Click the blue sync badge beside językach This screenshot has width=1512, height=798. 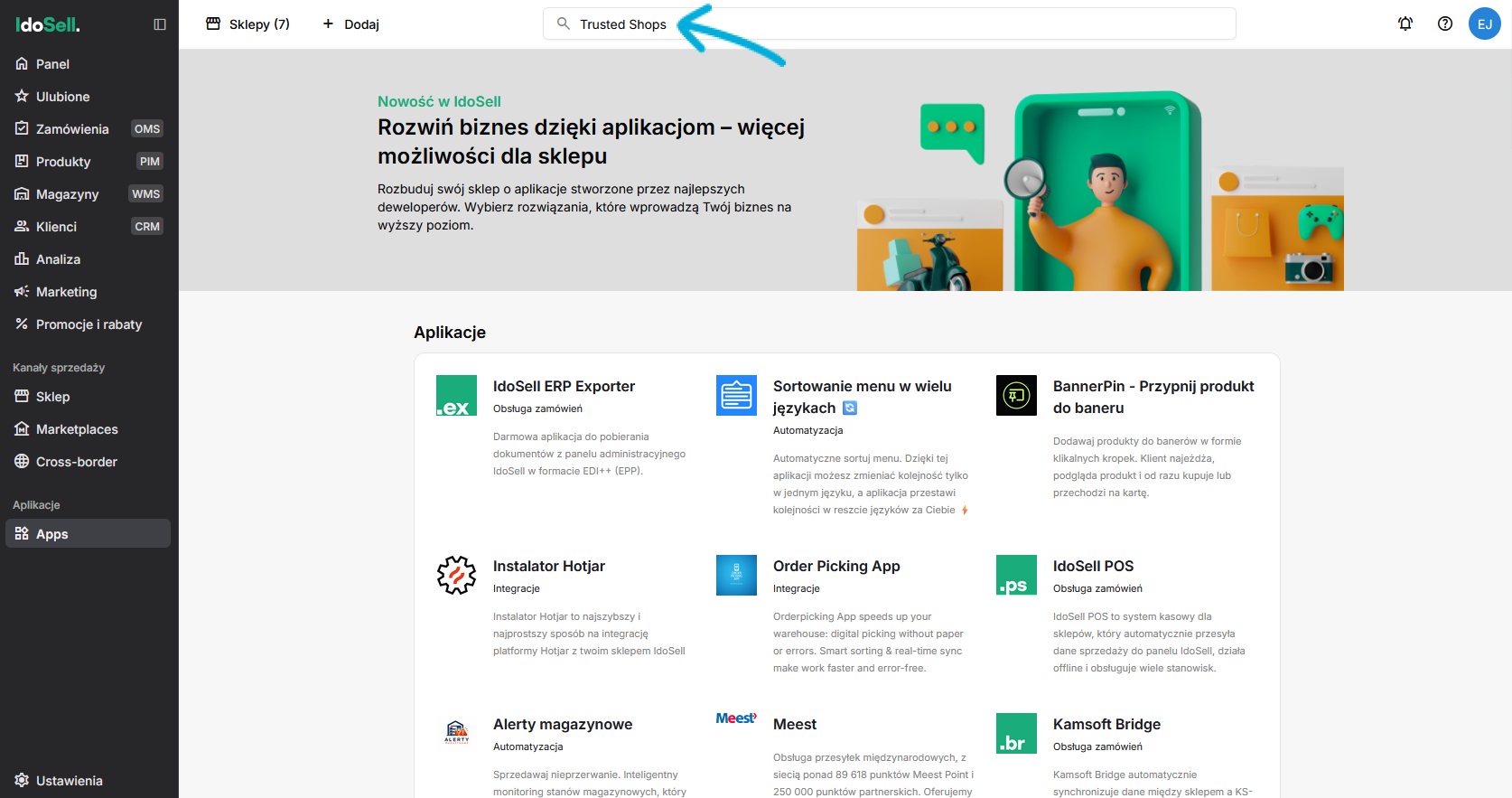[850, 408]
